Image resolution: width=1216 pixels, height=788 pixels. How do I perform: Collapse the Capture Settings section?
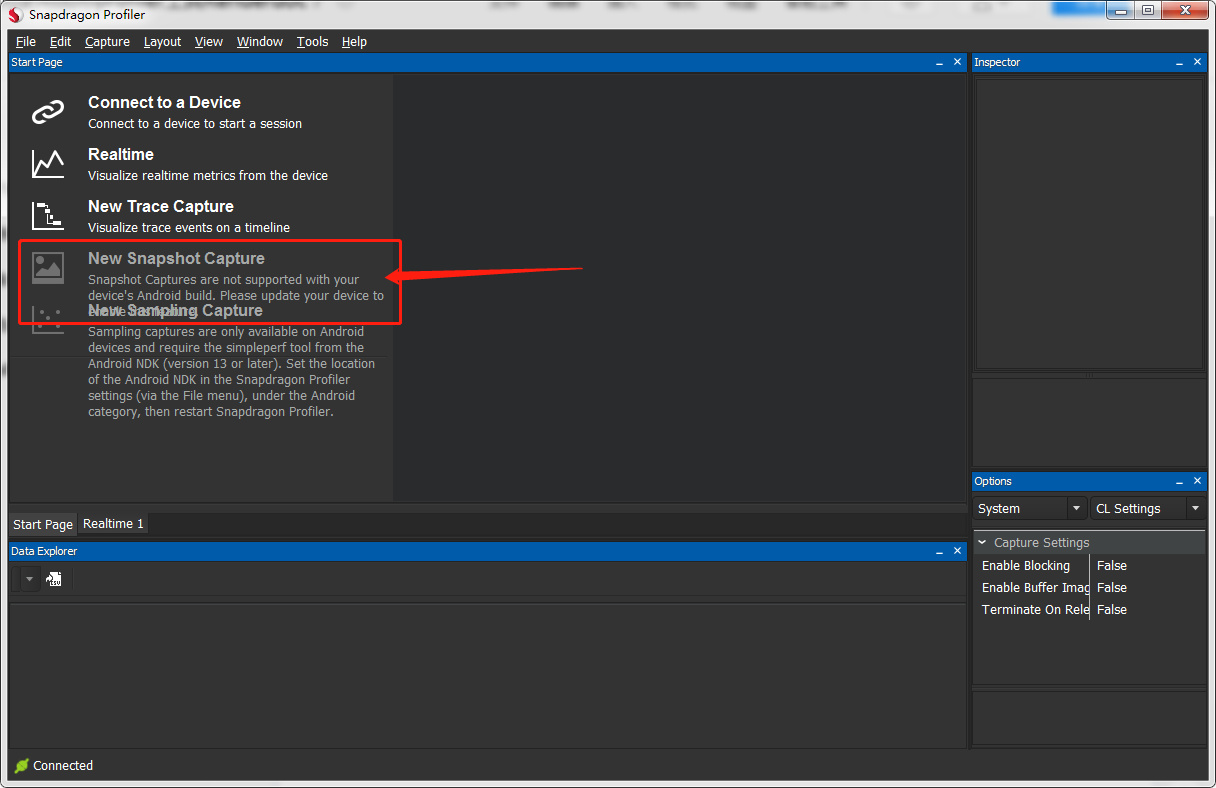[982, 542]
